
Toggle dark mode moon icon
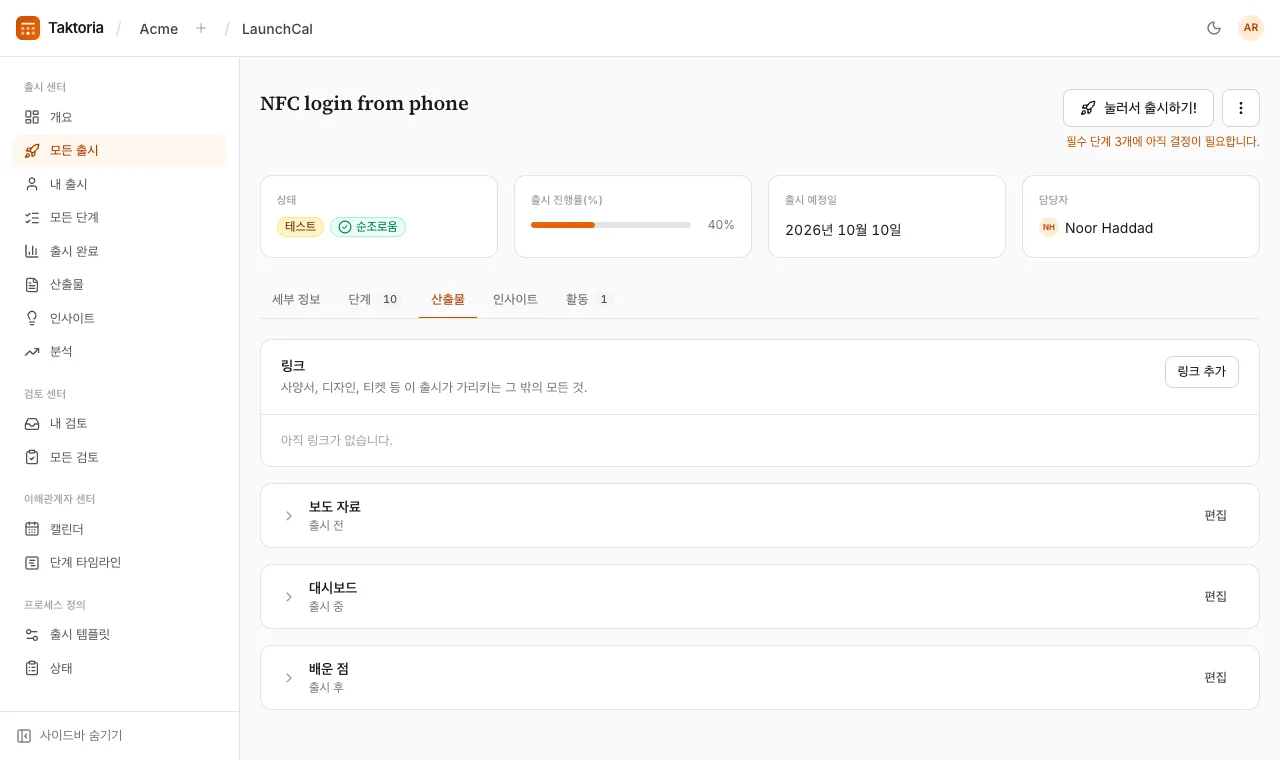1214,28
